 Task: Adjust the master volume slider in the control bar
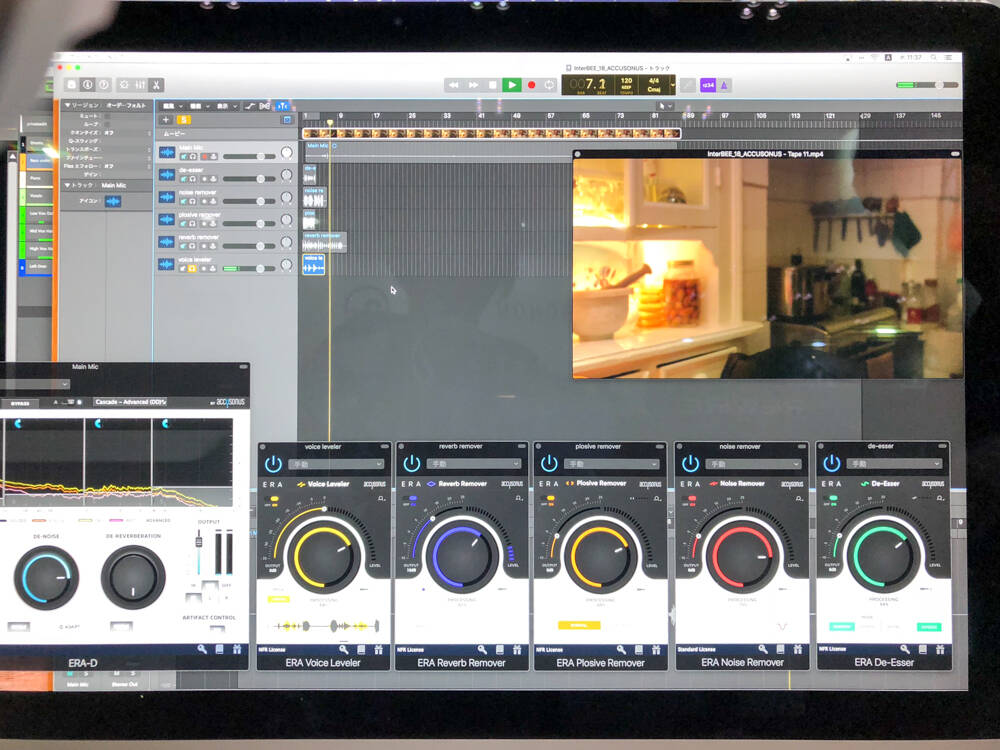click(x=927, y=85)
